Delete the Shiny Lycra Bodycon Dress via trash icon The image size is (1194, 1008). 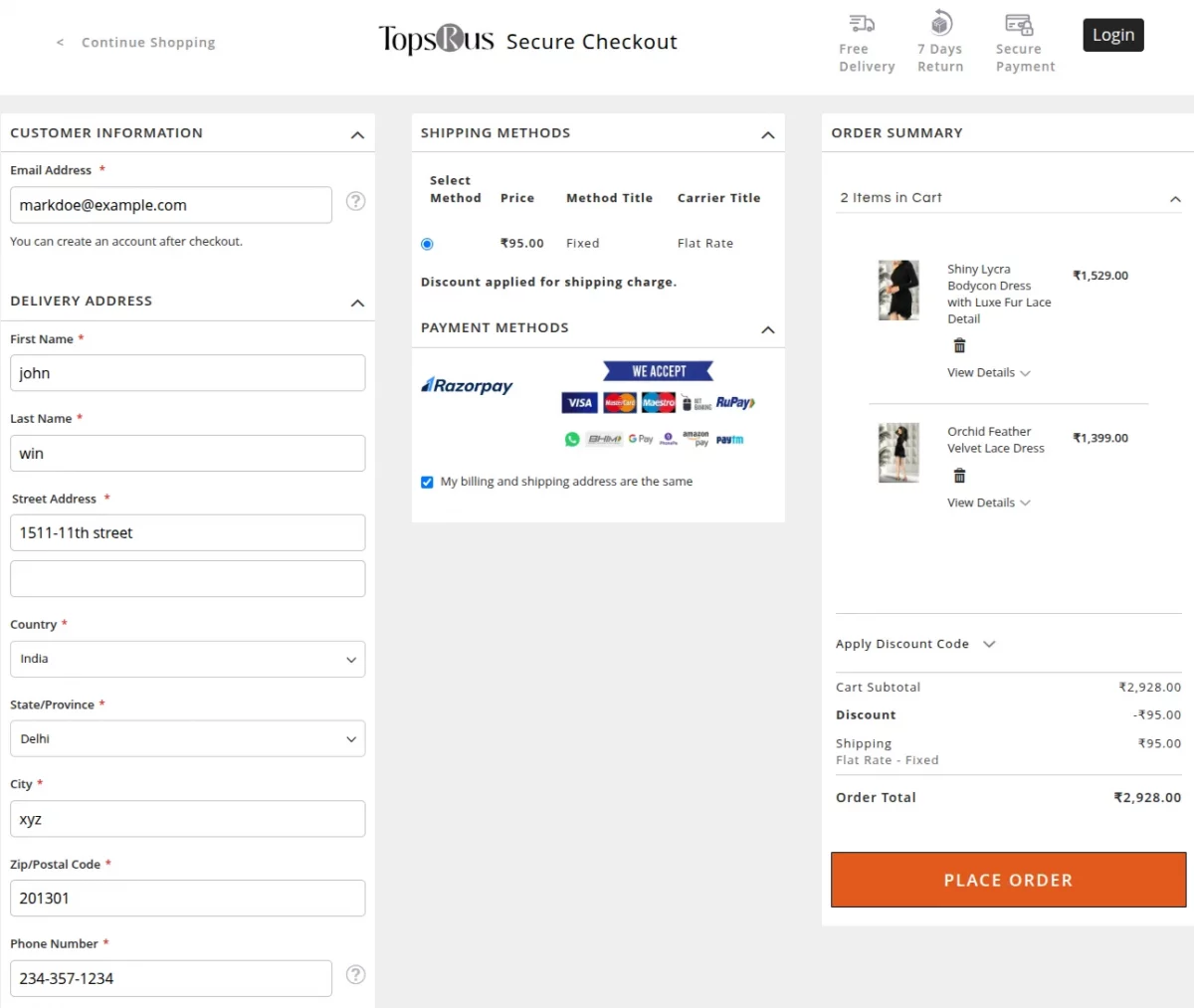tap(959, 345)
